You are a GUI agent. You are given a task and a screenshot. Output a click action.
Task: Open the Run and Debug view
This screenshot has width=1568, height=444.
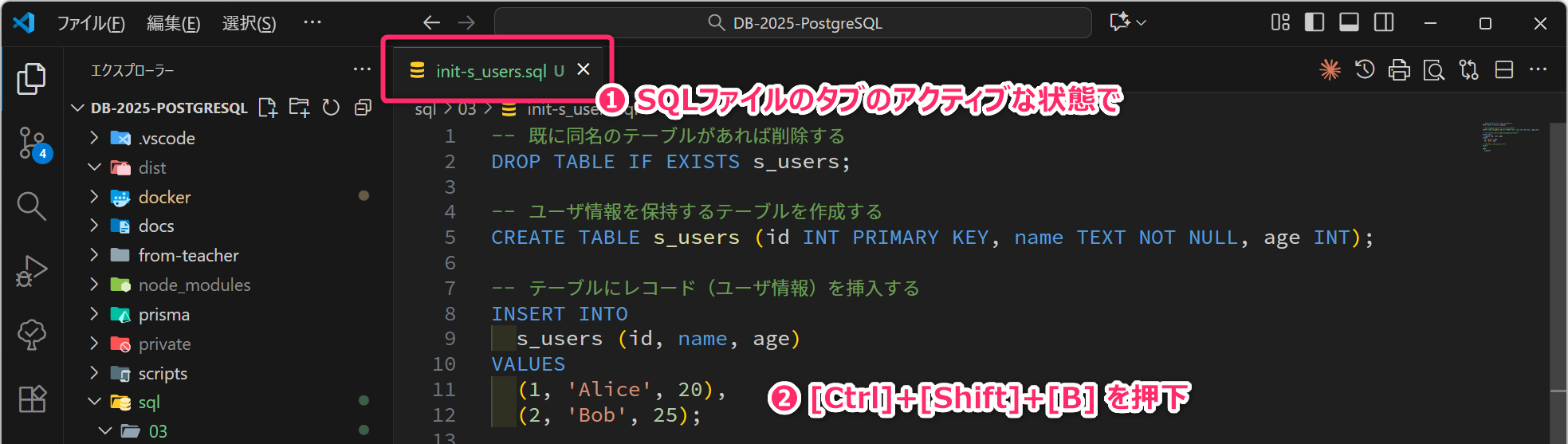[x=32, y=270]
